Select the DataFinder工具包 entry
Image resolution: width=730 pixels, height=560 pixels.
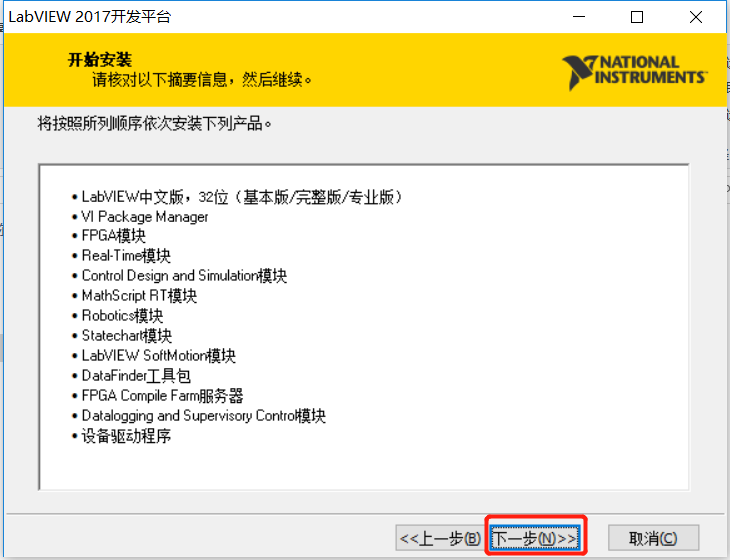[131, 375]
